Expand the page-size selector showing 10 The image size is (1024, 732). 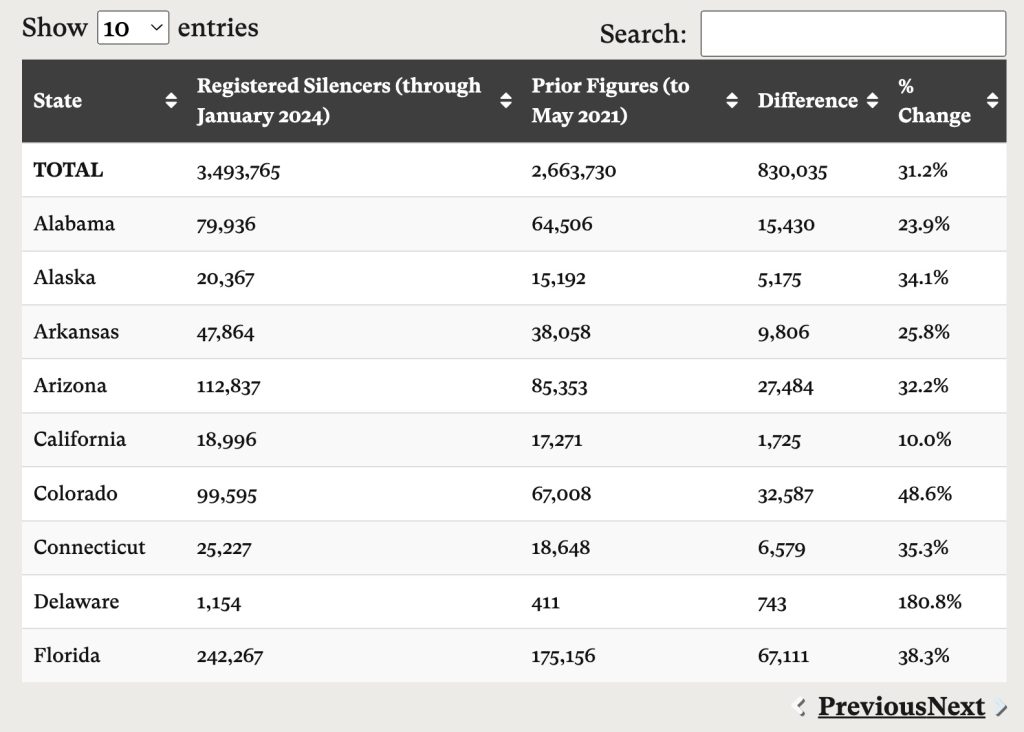coord(133,27)
